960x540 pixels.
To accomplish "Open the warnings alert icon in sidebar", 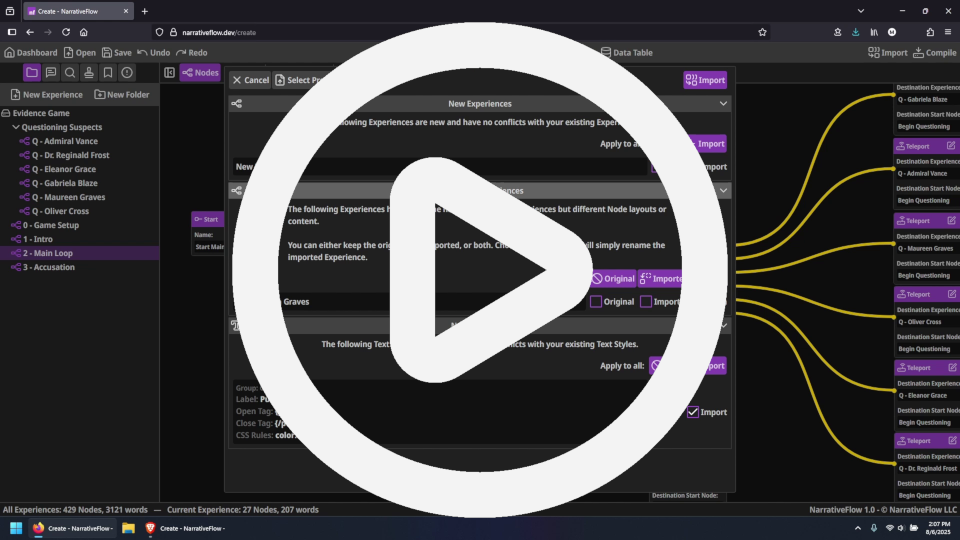I will point(127,72).
